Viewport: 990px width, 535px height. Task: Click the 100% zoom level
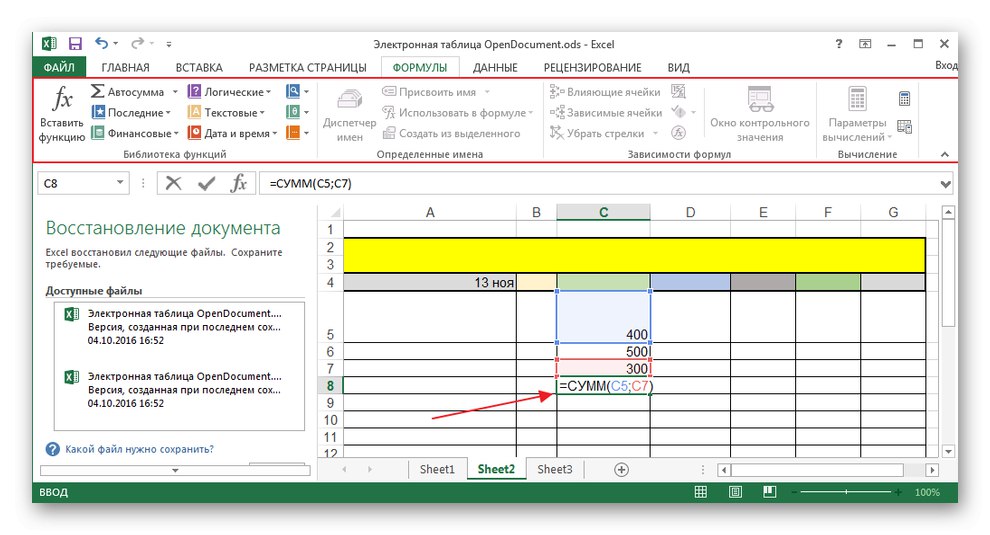(927, 492)
